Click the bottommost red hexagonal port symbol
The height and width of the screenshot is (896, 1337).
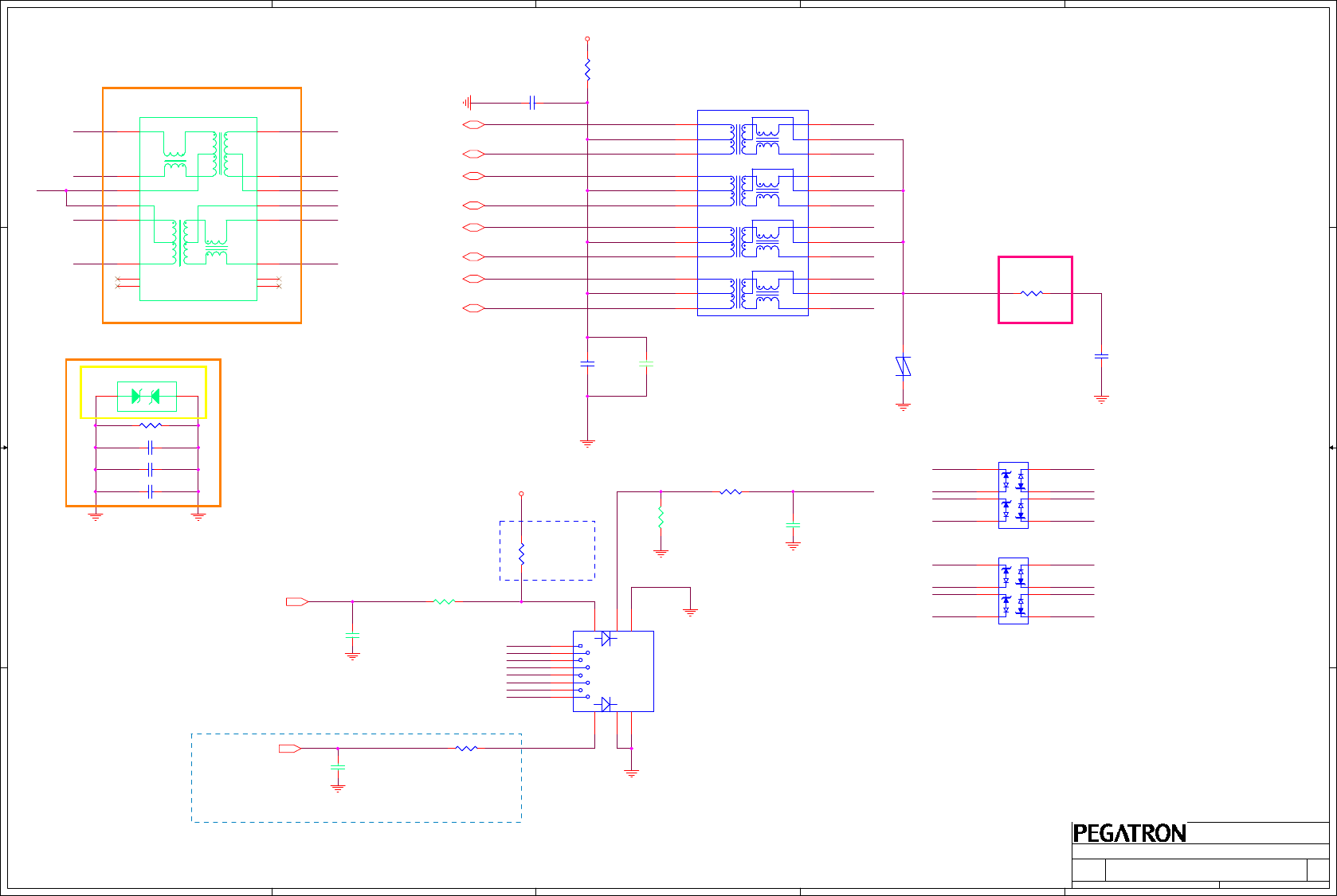point(473,308)
